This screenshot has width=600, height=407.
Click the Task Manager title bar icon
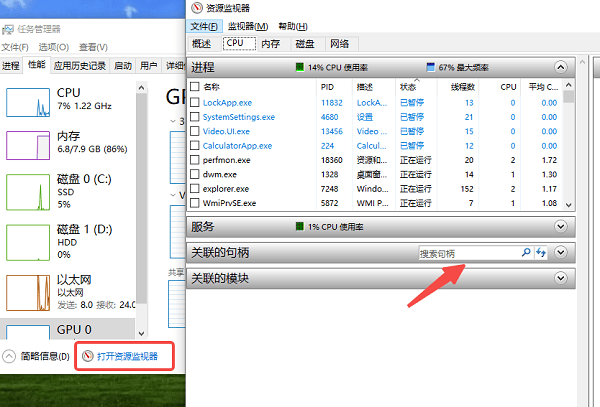click(8, 29)
